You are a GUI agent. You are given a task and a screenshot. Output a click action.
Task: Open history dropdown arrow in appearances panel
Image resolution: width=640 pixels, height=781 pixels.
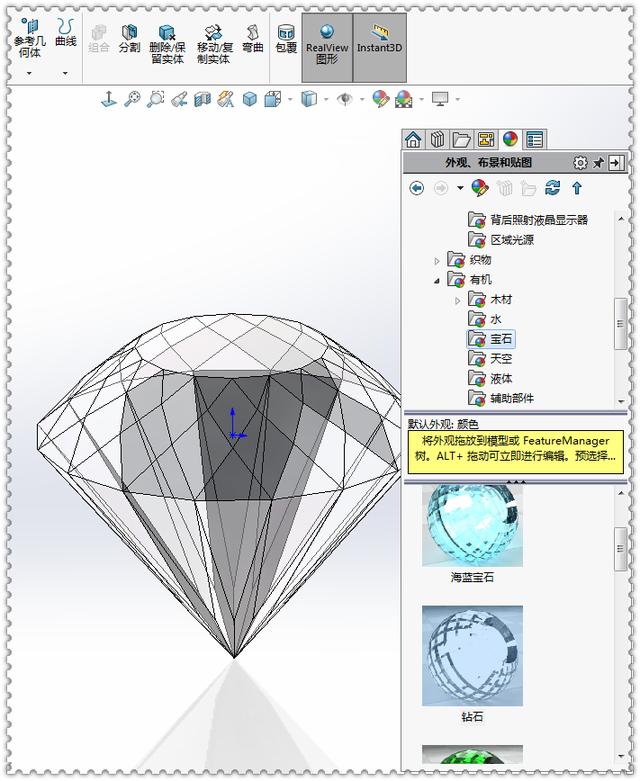point(460,188)
